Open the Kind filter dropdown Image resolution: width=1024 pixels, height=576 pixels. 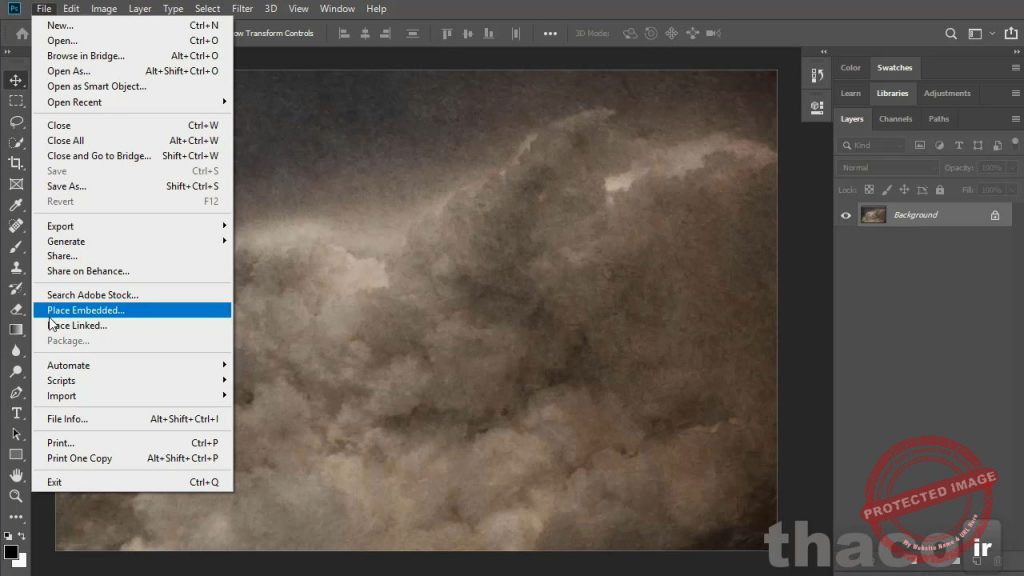click(870, 146)
